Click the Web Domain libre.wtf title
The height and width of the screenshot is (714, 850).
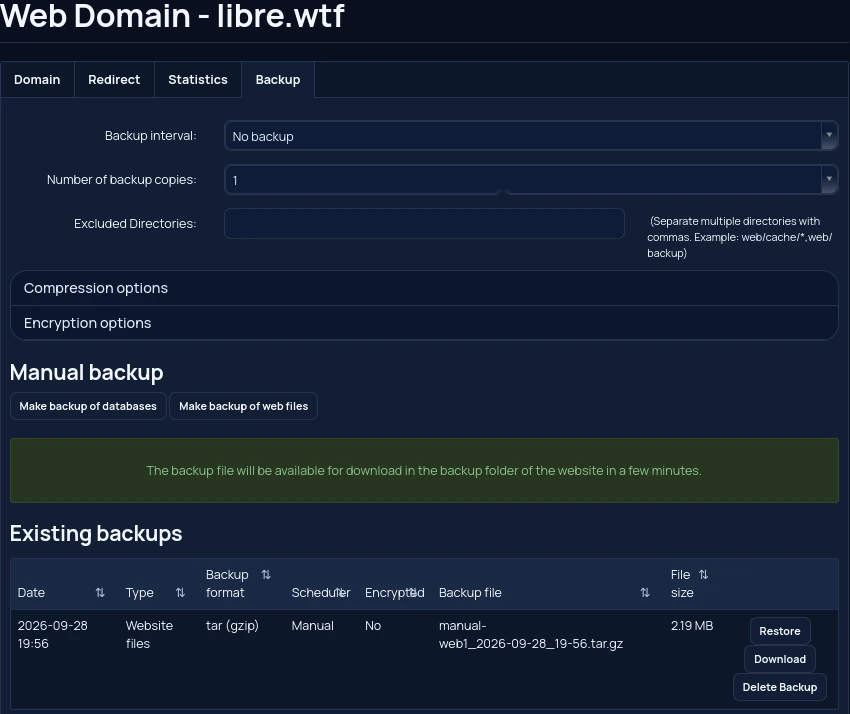tap(172, 16)
